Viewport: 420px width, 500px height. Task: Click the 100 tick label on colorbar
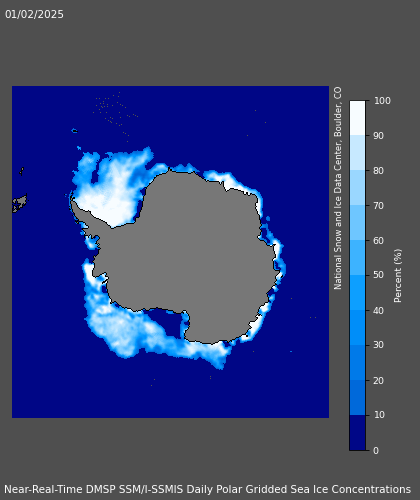pos(382,101)
